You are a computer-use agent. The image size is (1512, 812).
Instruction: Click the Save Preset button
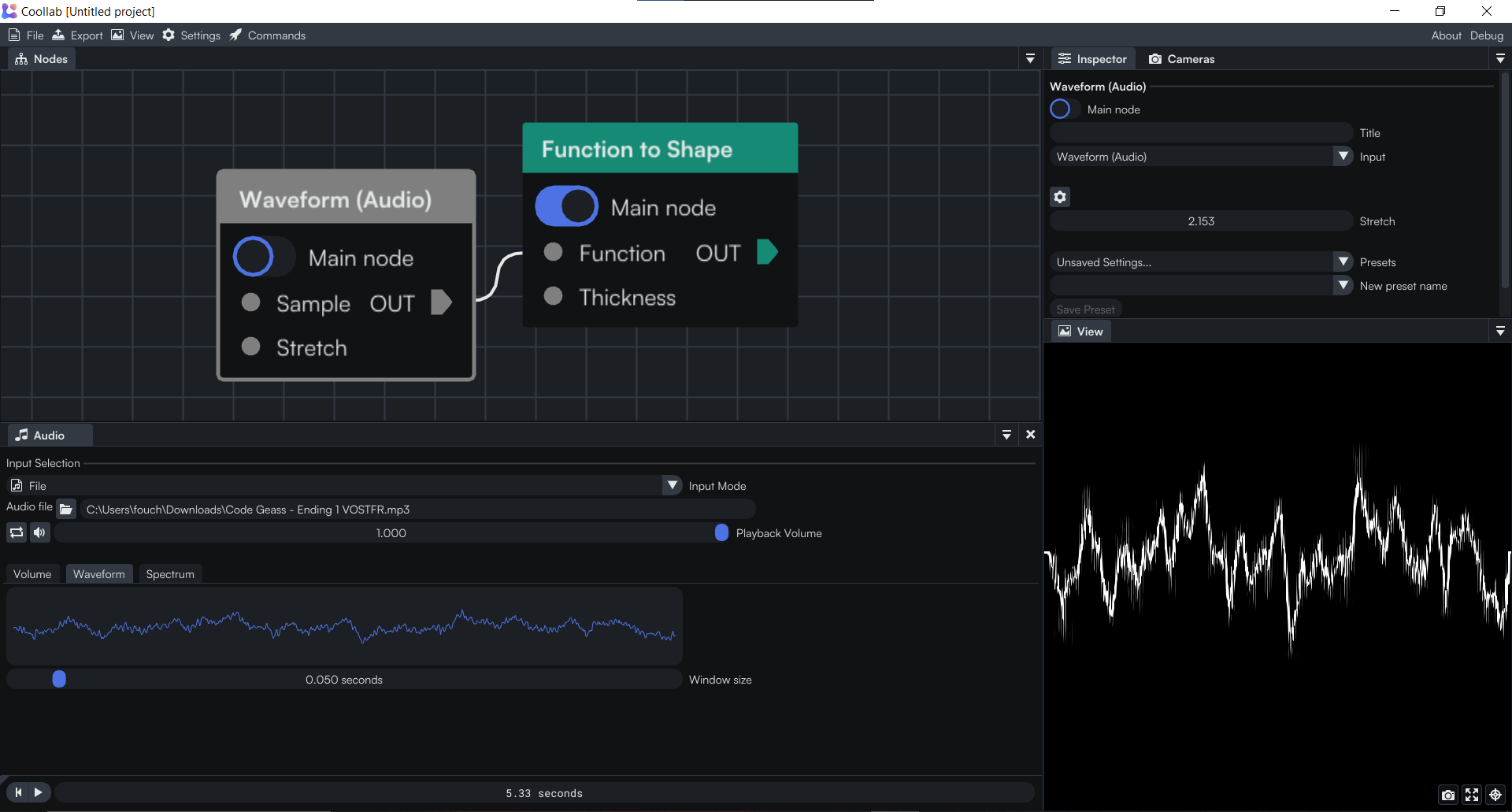pyautogui.click(x=1086, y=310)
